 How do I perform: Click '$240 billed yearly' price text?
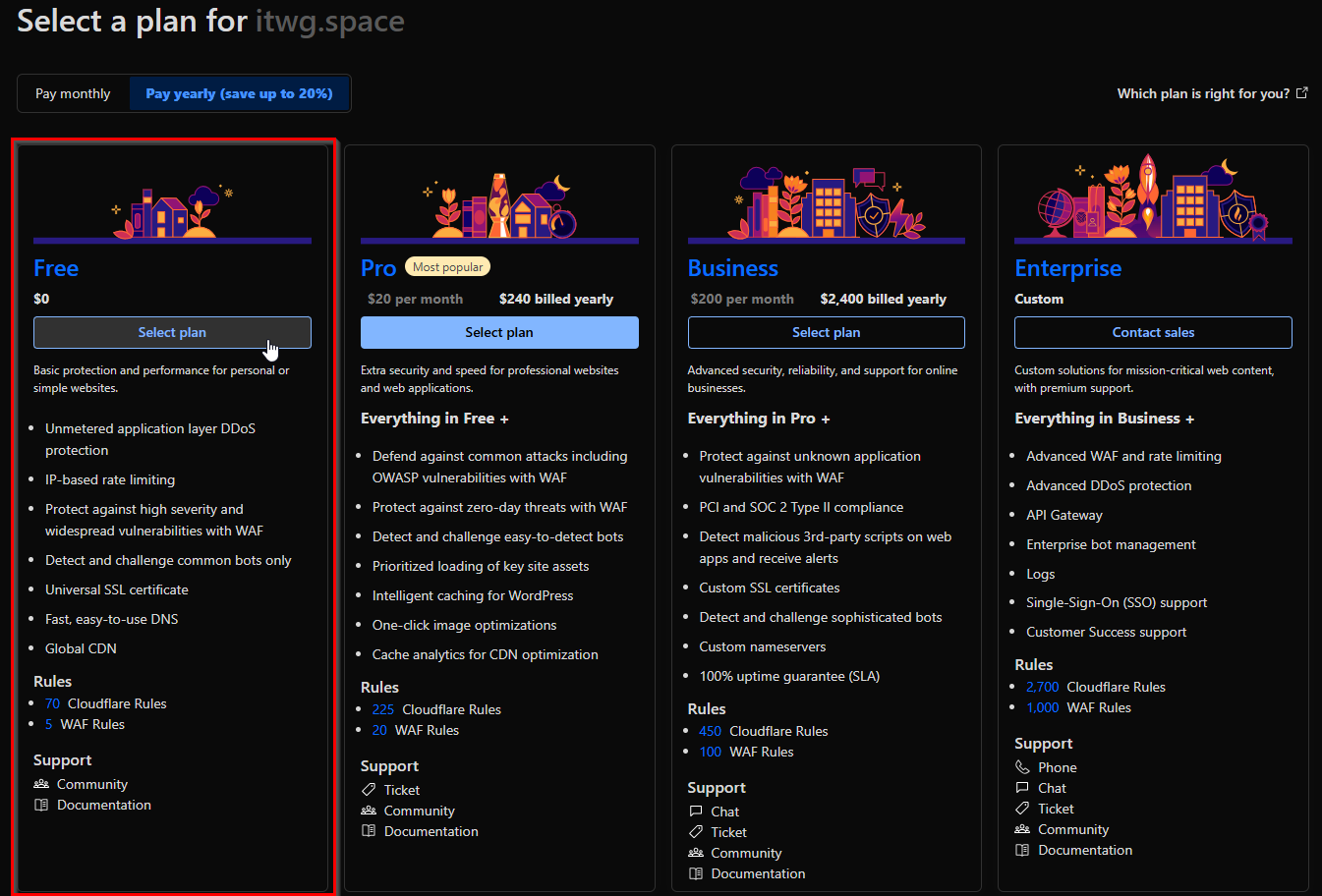556,299
